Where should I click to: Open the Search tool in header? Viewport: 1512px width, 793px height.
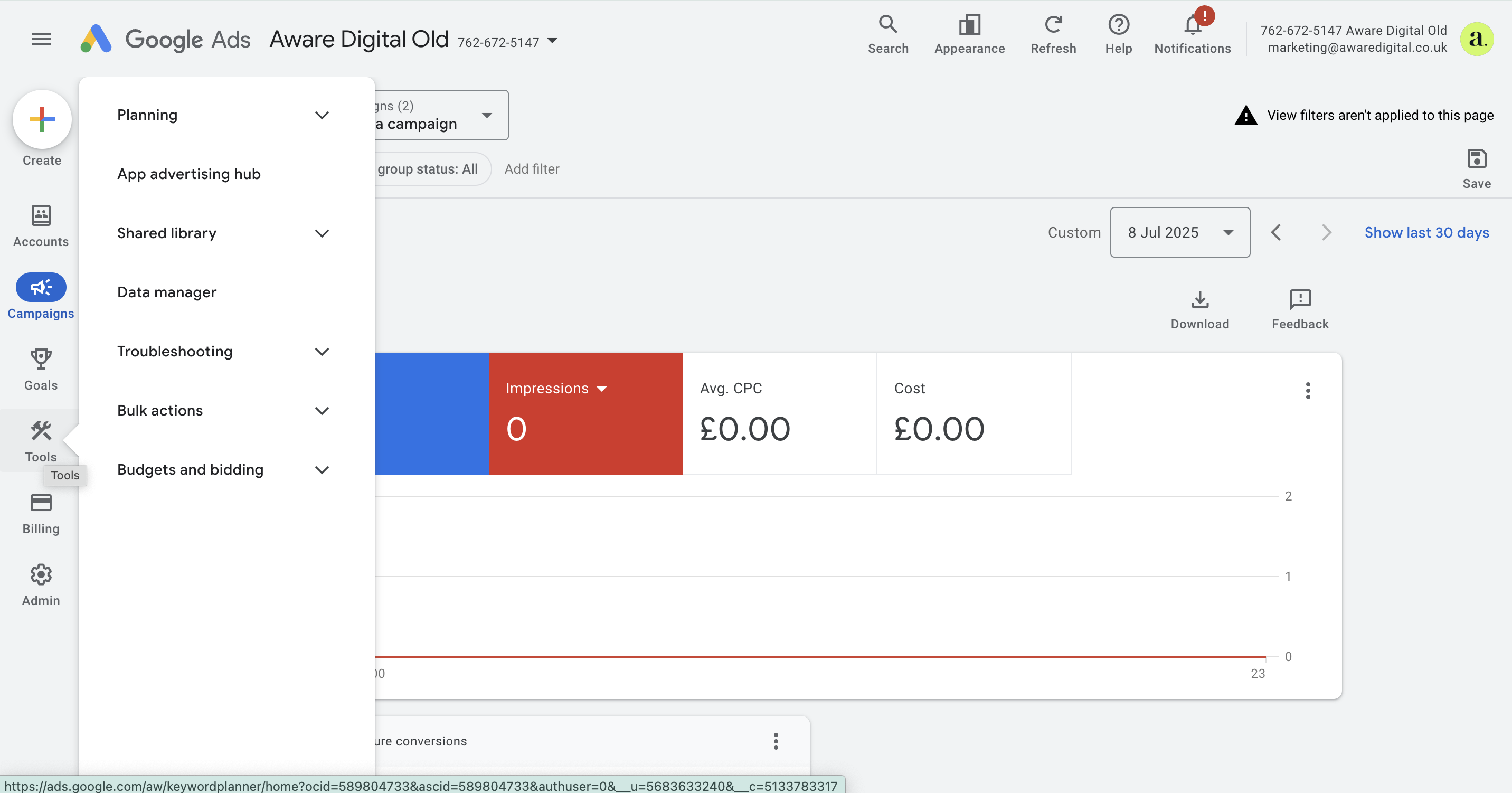coord(888,35)
